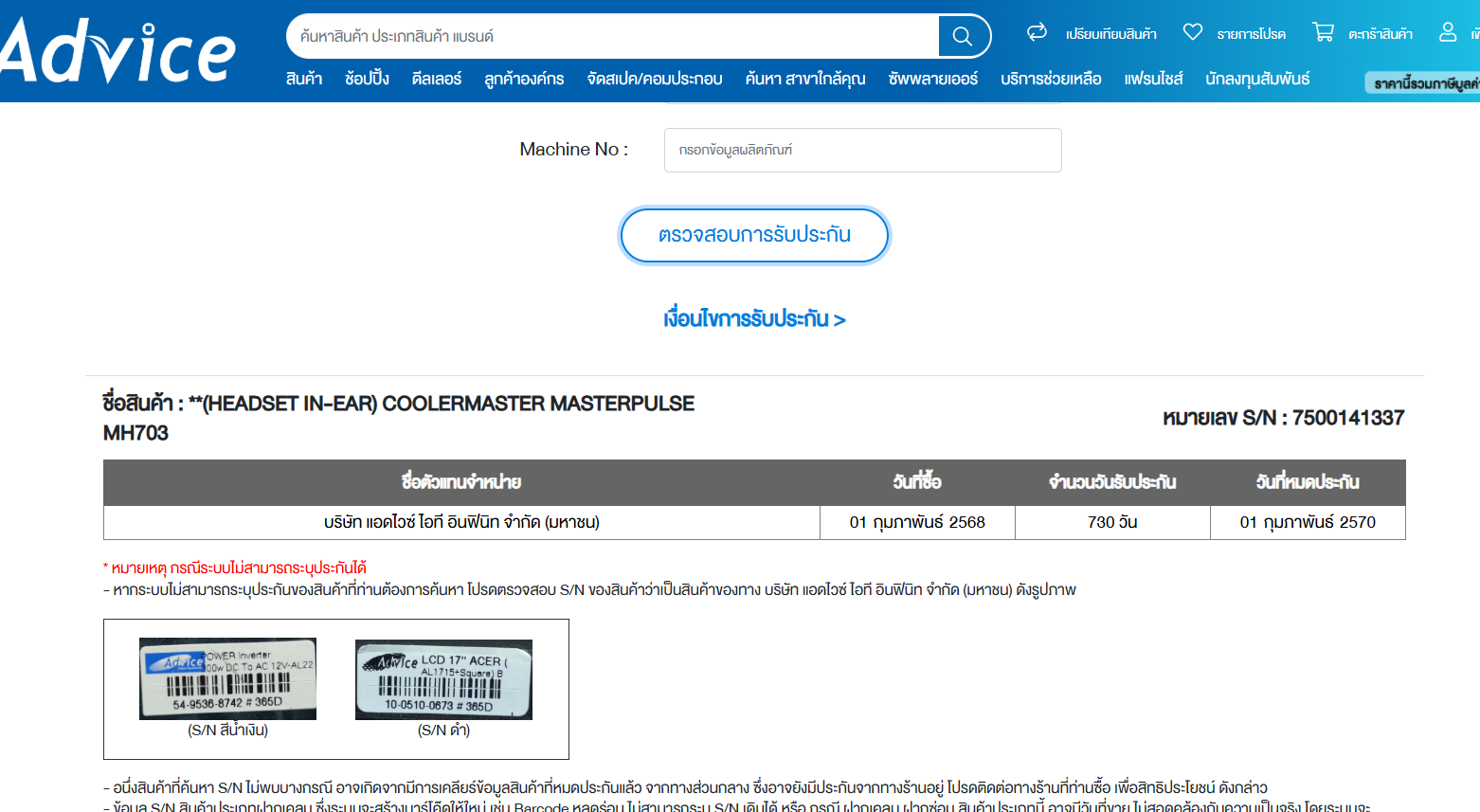
Task: Click the บริษัท แอดไวซ์ ไอที อินฟินิท cell
Action: pos(461,522)
